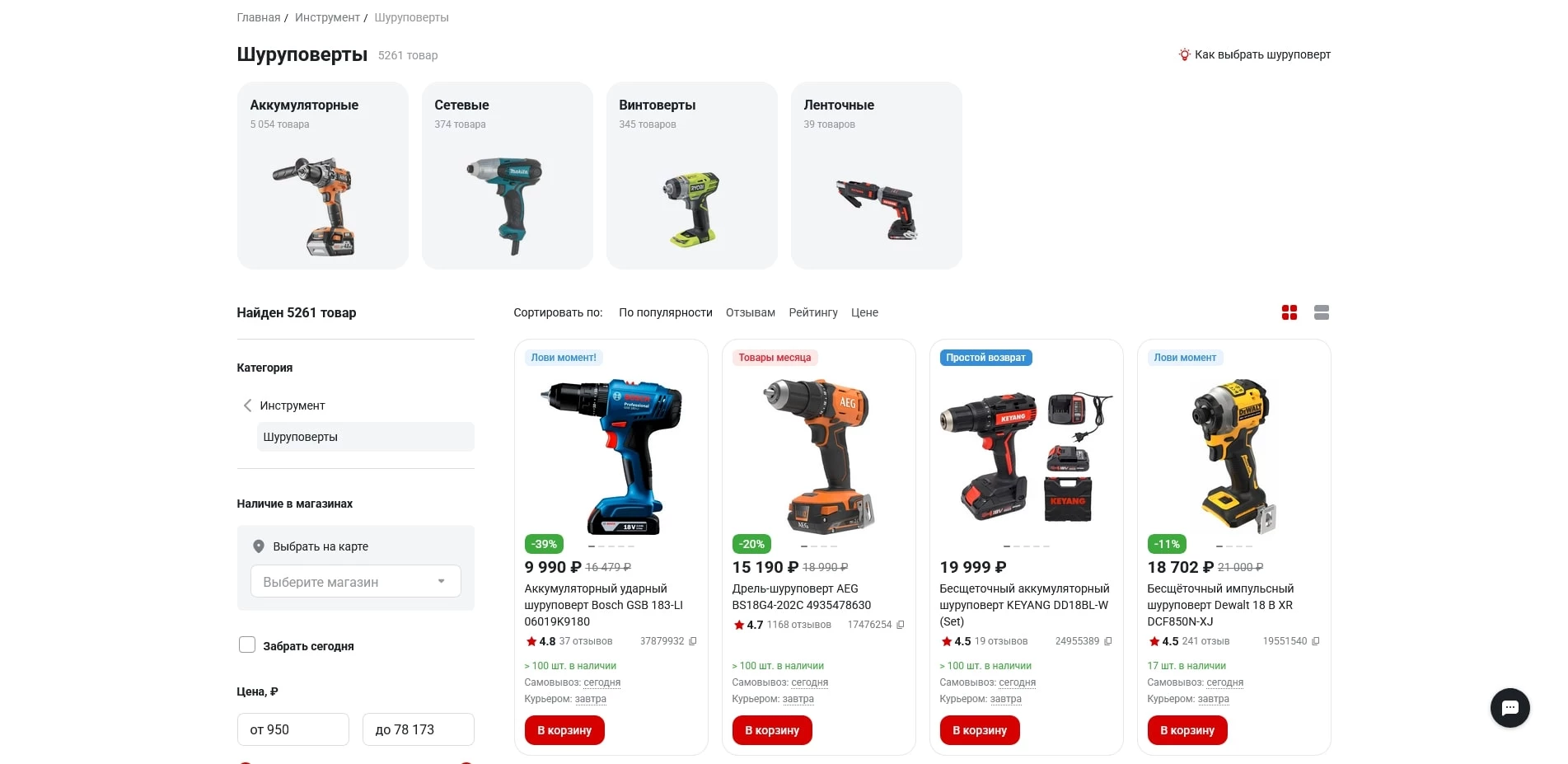Click the minimum price field 'от 950'
Screen dimensions: 1568x764
coord(293,729)
